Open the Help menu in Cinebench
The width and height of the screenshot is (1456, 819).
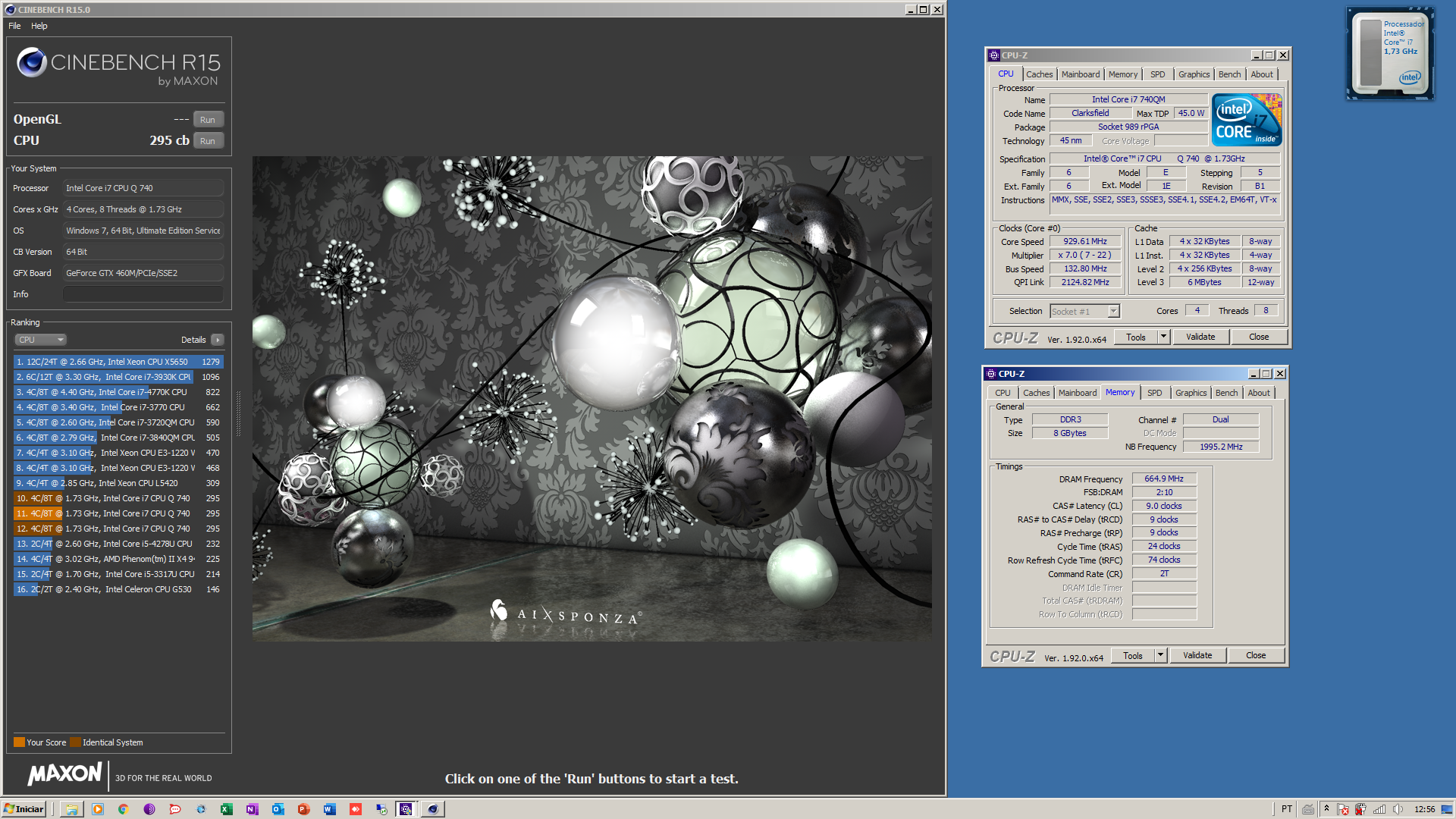click(x=39, y=26)
